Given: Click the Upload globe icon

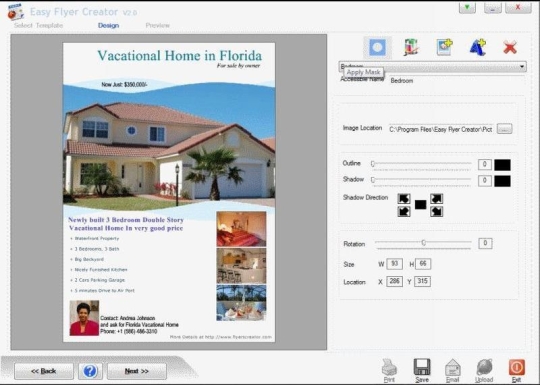Looking at the screenshot, I should [484, 370].
